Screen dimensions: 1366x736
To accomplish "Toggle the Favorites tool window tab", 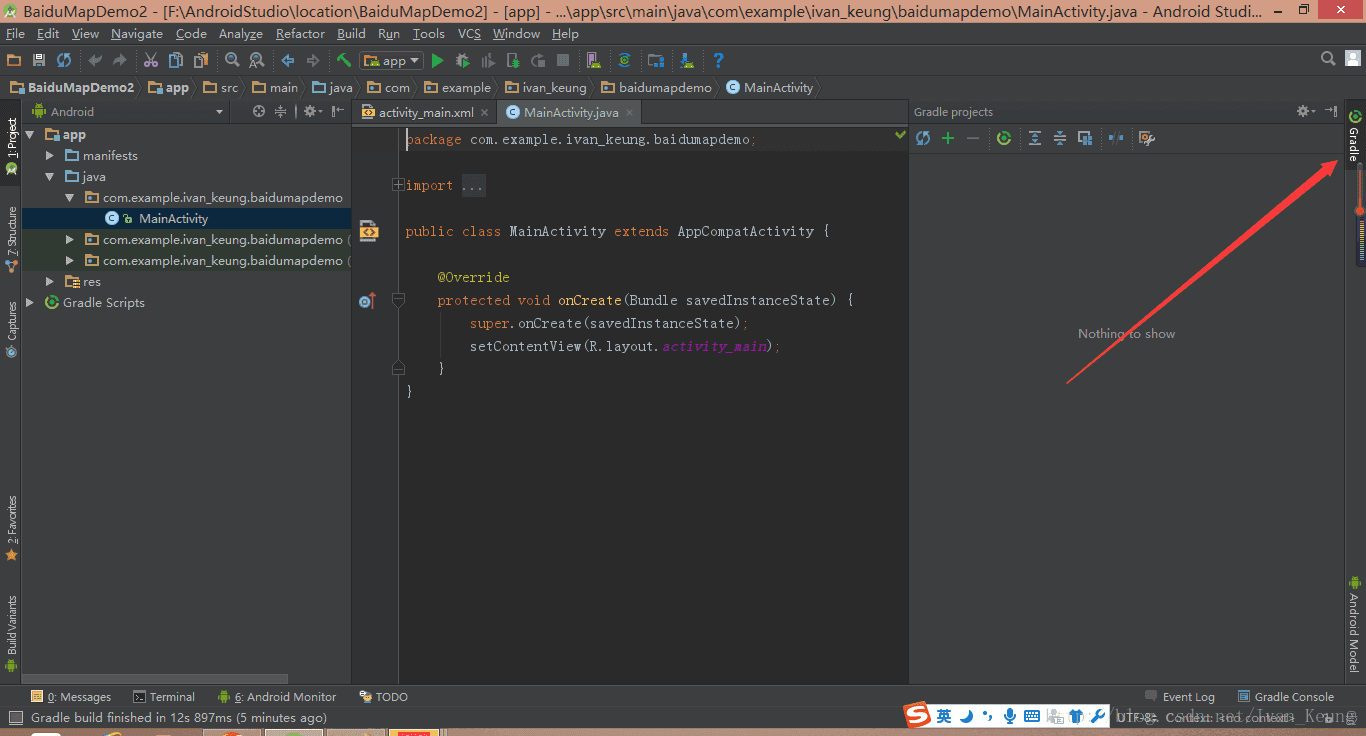I will pyautogui.click(x=11, y=527).
